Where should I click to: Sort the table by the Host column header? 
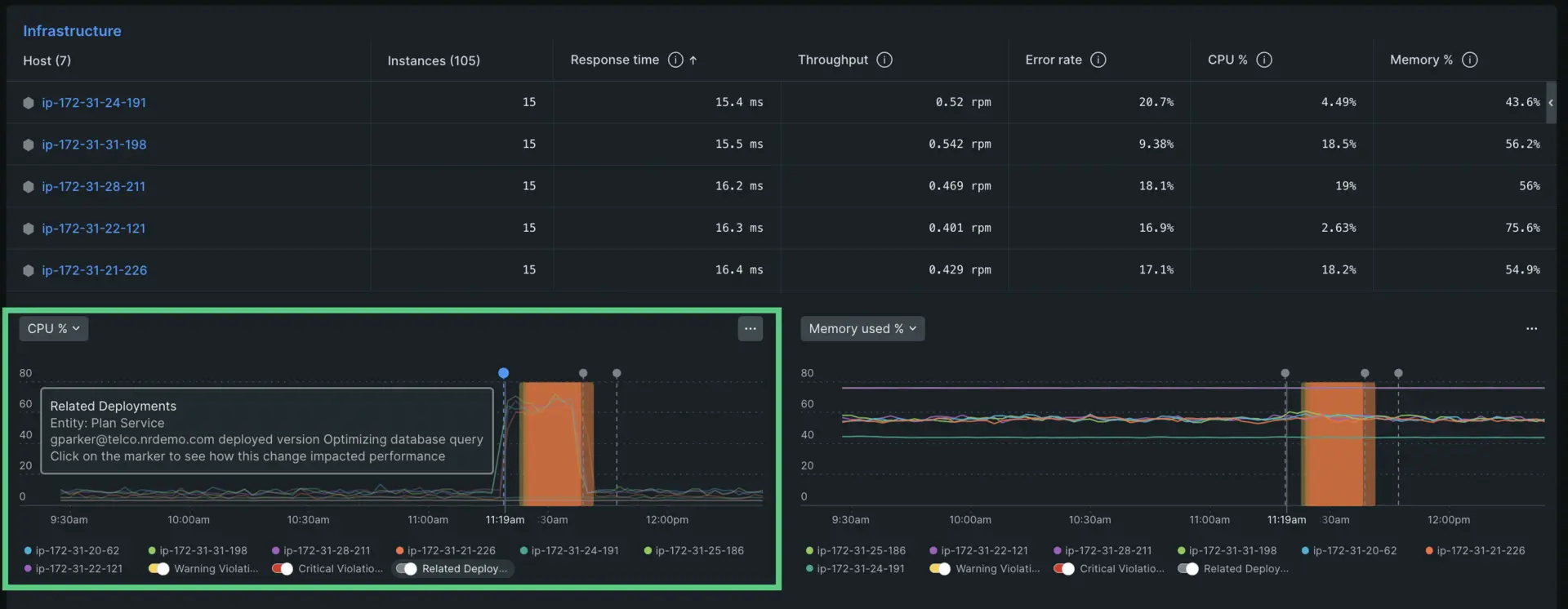(47, 60)
